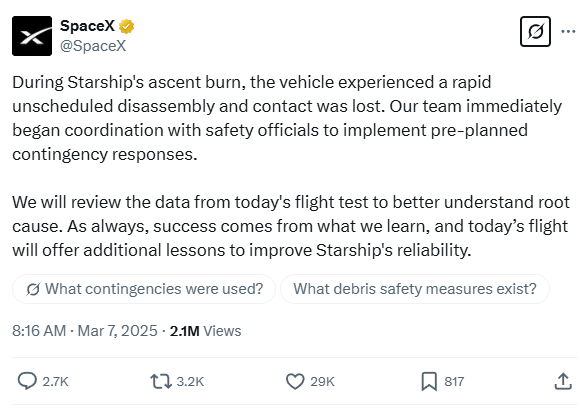Click the 29K likes count

[322, 381]
